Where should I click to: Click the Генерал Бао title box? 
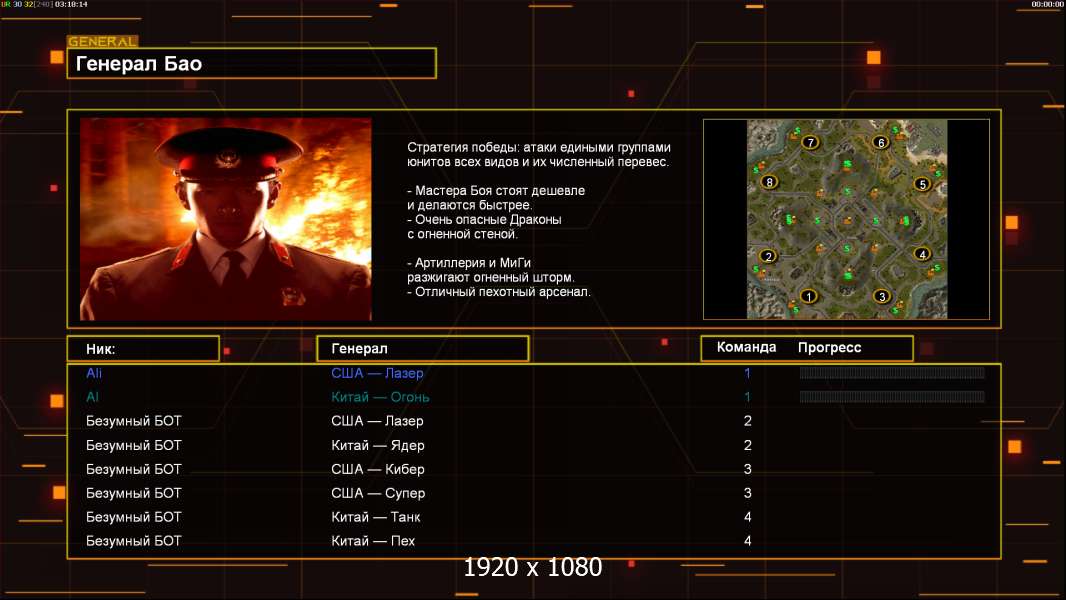tap(252, 63)
